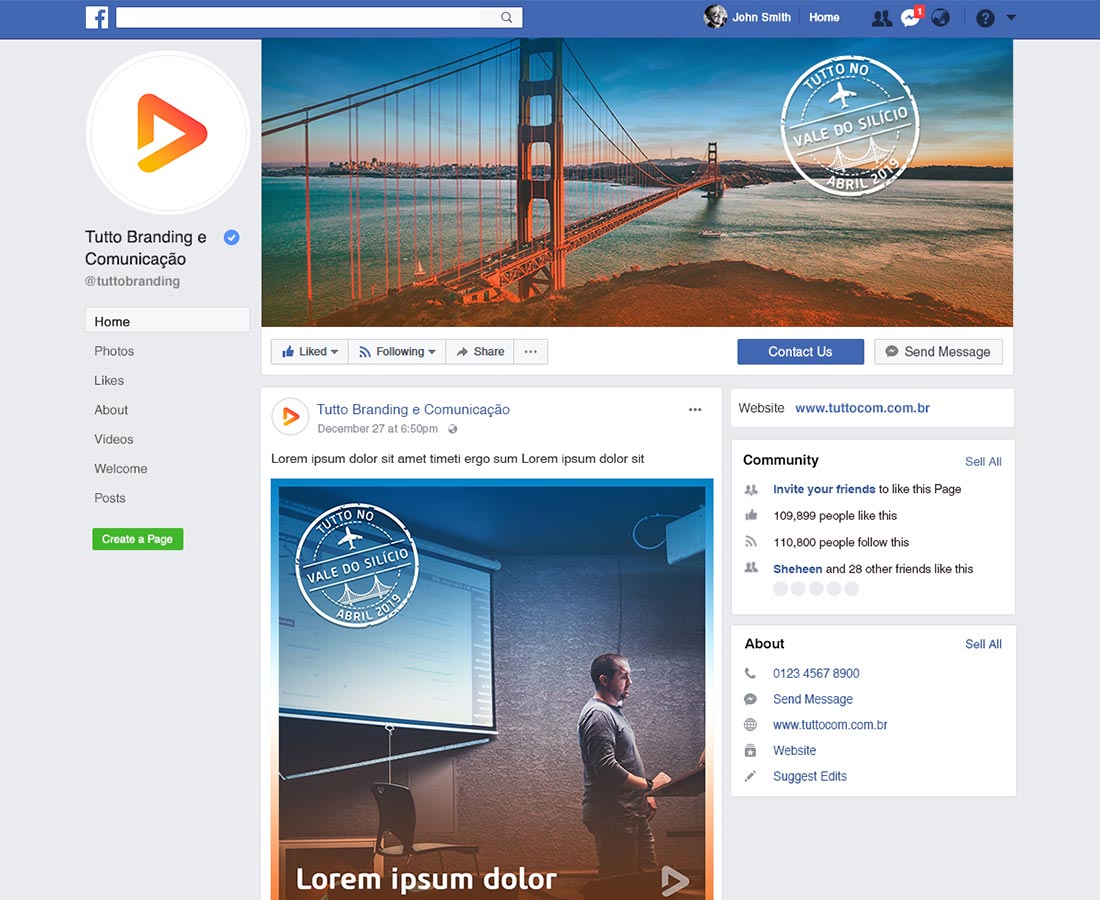Viewport: 1100px width, 900px height.
Task: Open the Likes section
Action: coord(109,380)
